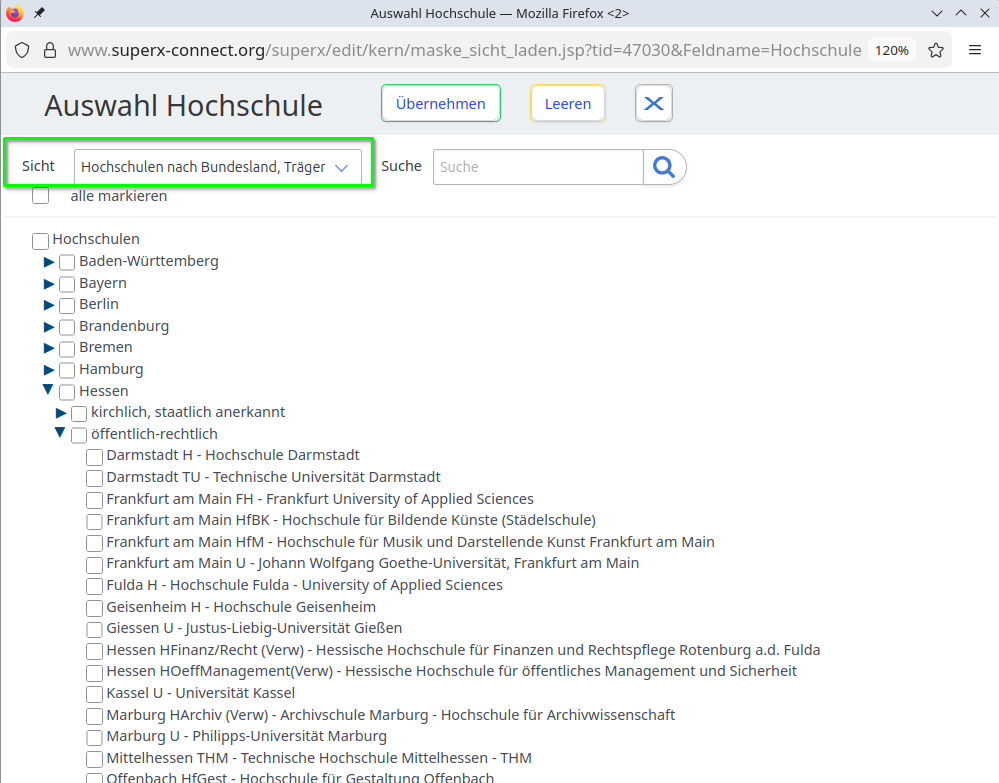Bookmark page with star icon
The width and height of the screenshot is (999, 783).
click(x=936, y=50)
